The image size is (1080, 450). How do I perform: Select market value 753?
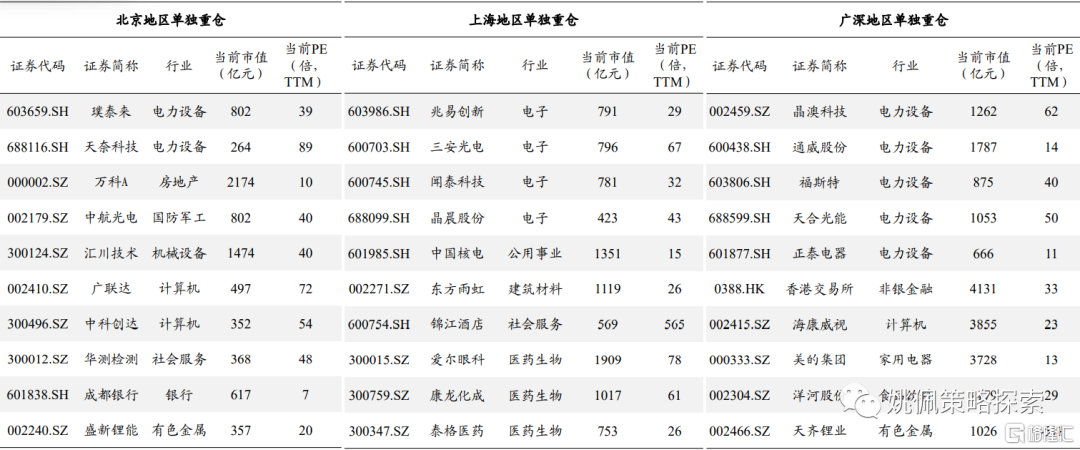(608, 431)
